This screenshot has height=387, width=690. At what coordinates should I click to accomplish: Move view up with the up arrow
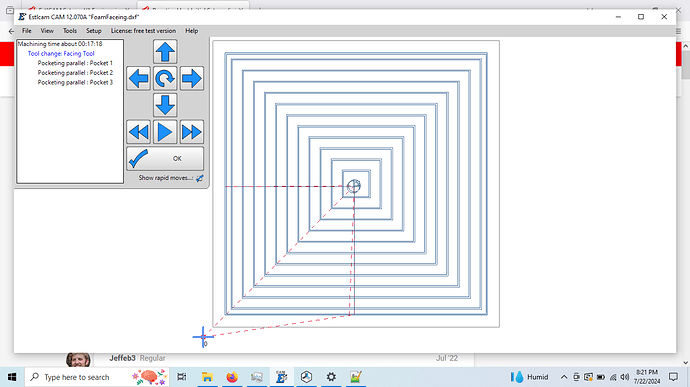pos(165,52)
